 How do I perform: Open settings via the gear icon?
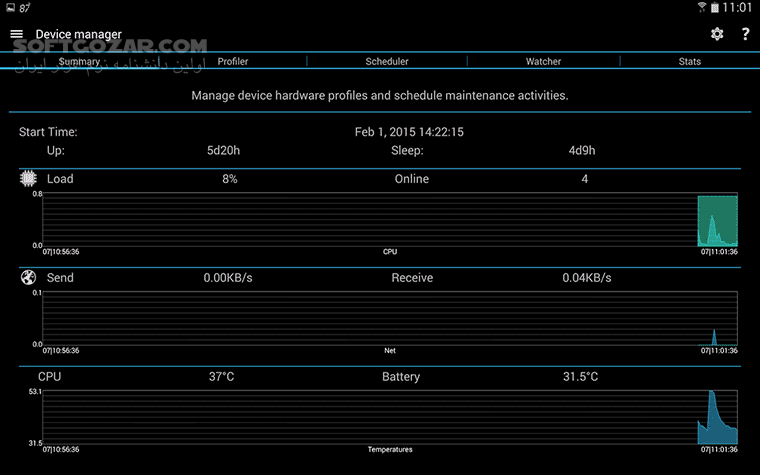tap(716, 34)
